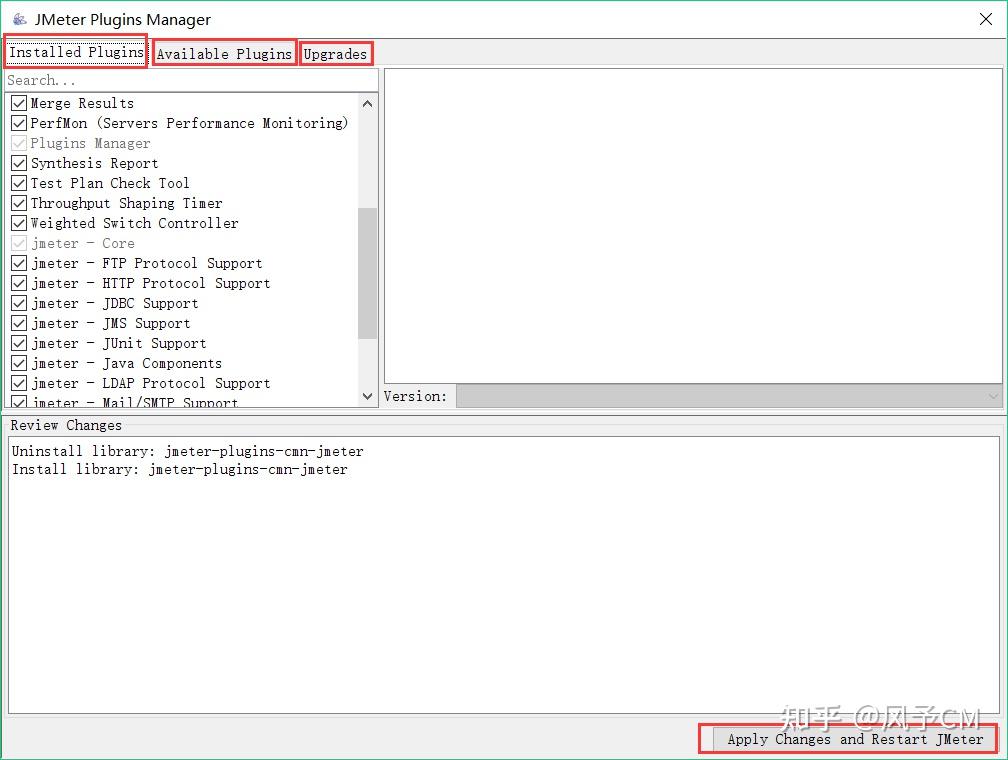Viewport: 1008px width, 760px height.
Task: Uncheck the Throughput Shaping Timer plugin
Action: click(18, 202)
